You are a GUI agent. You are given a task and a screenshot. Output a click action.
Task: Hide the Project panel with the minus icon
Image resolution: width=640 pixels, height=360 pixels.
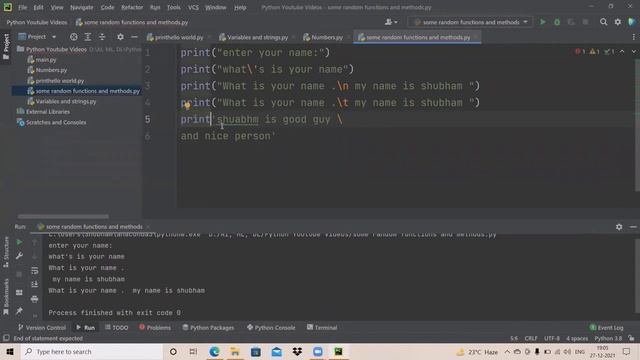tap(134, 37)
